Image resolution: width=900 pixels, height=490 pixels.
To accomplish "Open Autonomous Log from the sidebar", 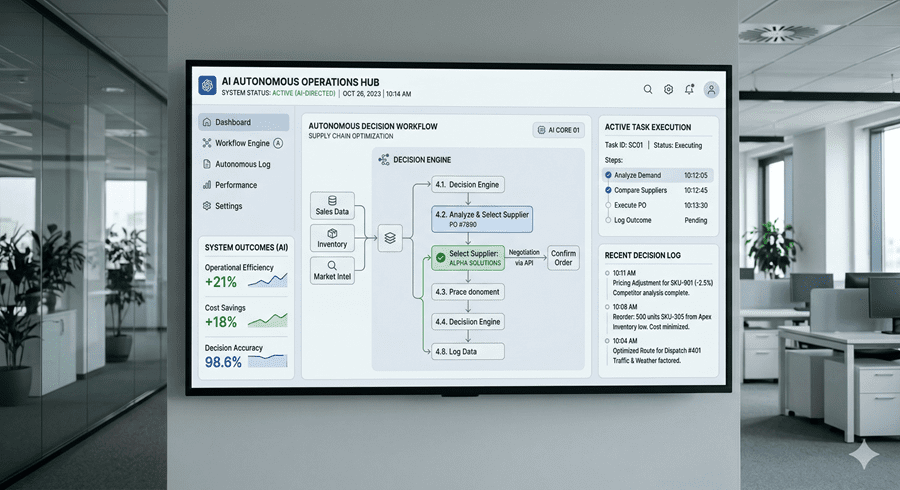I will pyautogui.click(x=242, y=164).
